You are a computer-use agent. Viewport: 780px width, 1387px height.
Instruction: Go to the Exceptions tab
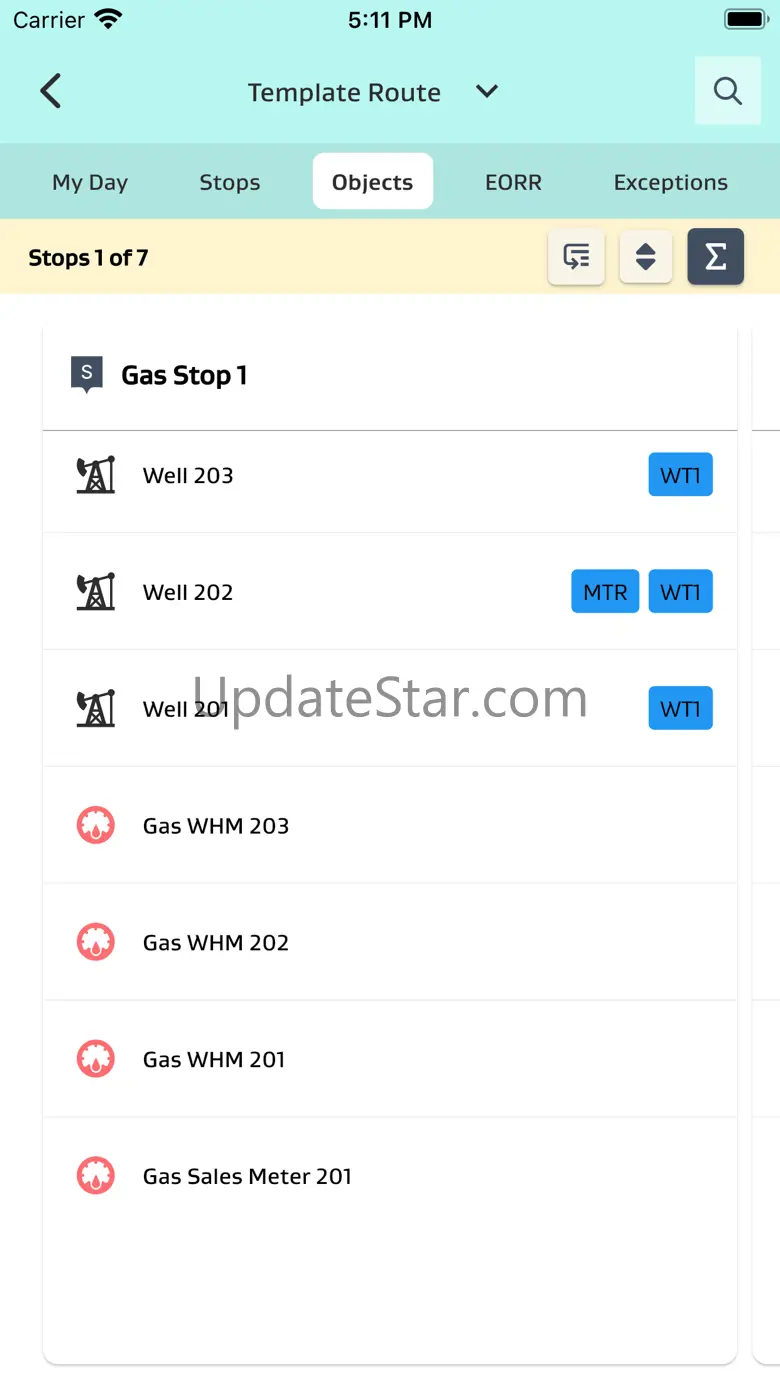pos(670,182)
